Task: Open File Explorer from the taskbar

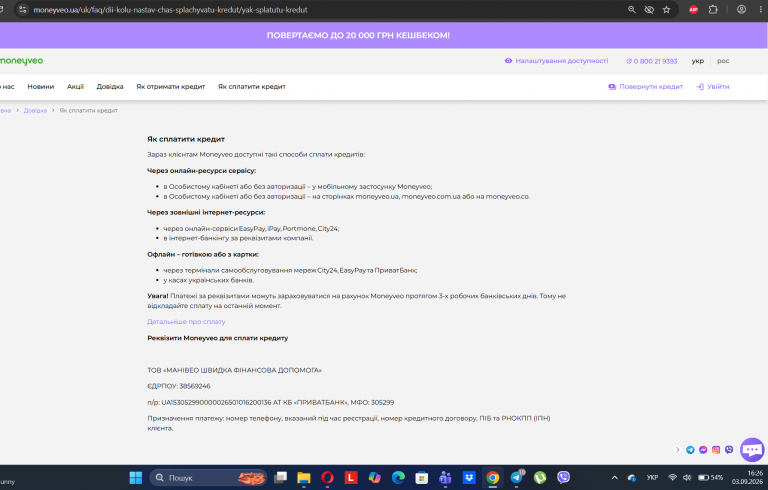Action: point(304,477)
